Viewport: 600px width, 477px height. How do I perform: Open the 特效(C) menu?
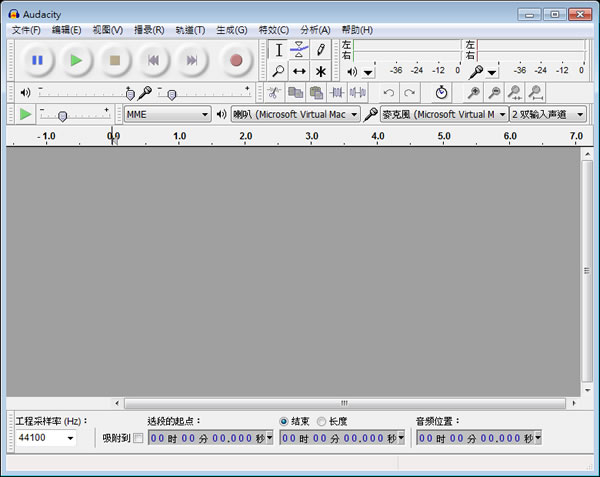(274, 30)
